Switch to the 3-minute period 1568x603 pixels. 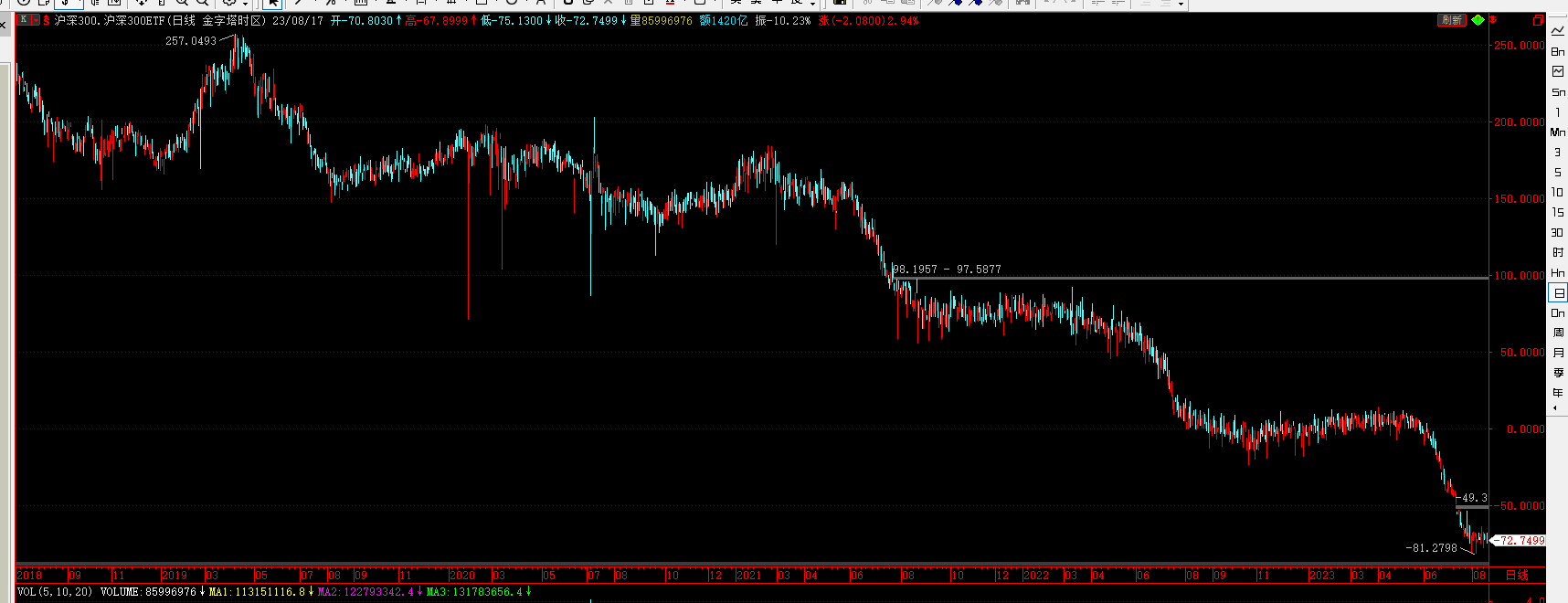click(x=1558, y=152)
